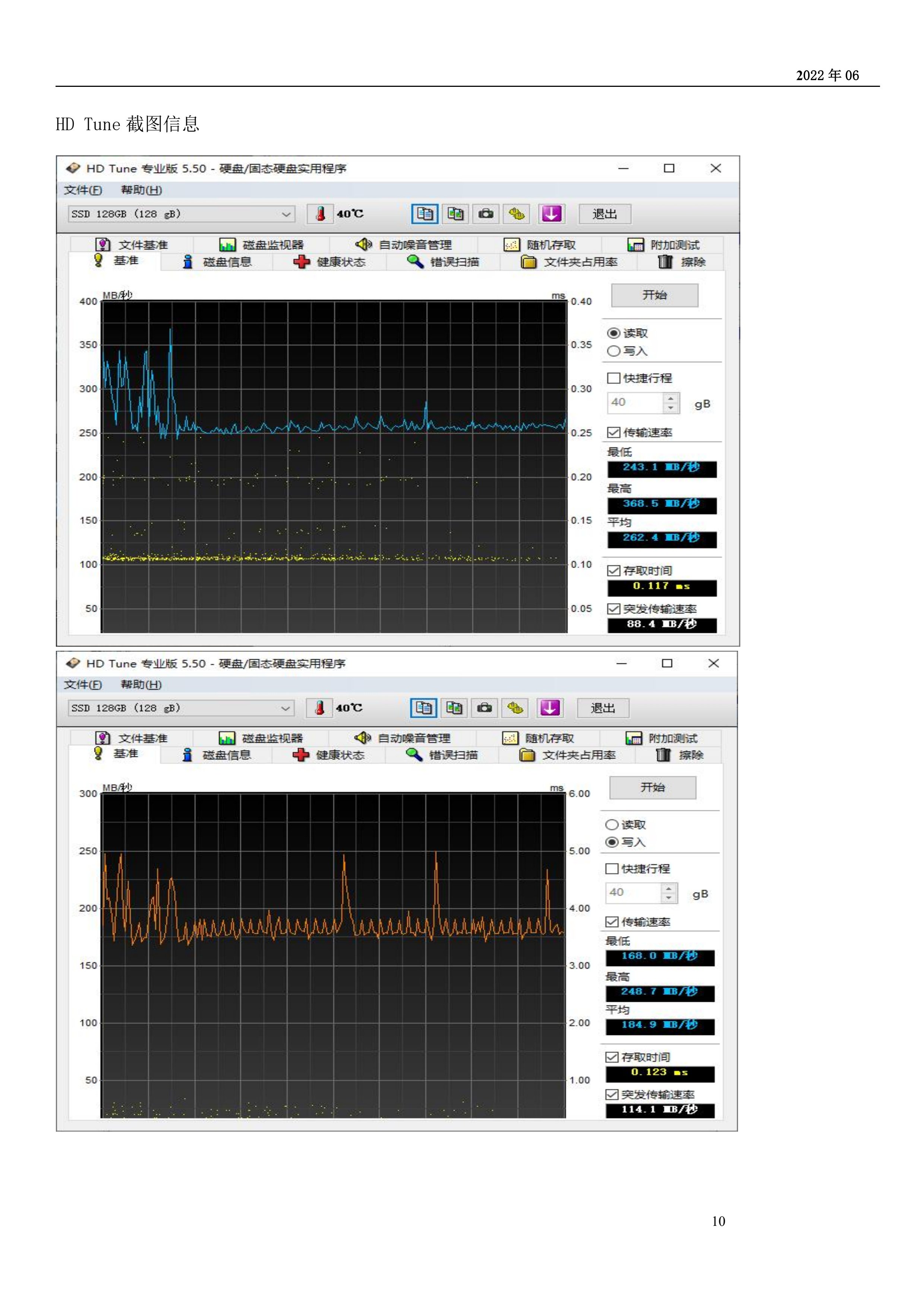
Task: Select 读取 radio button in top window
Action: coord(614,333)
